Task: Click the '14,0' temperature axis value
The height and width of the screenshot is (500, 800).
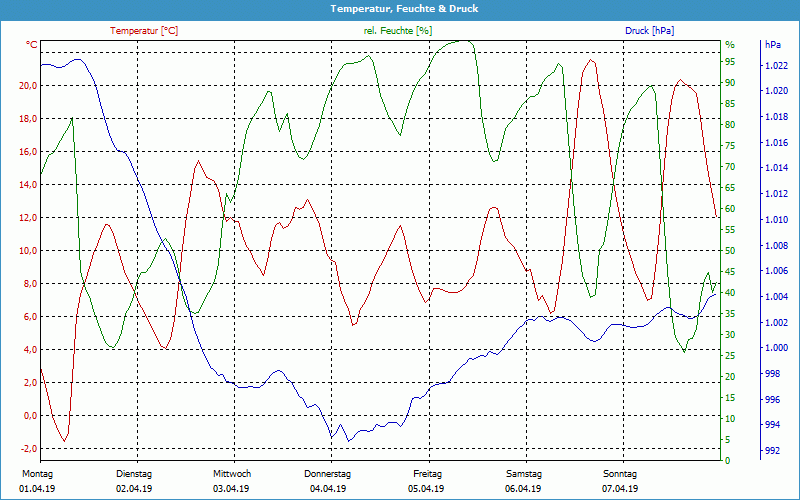Action: (x=28, y=185)
